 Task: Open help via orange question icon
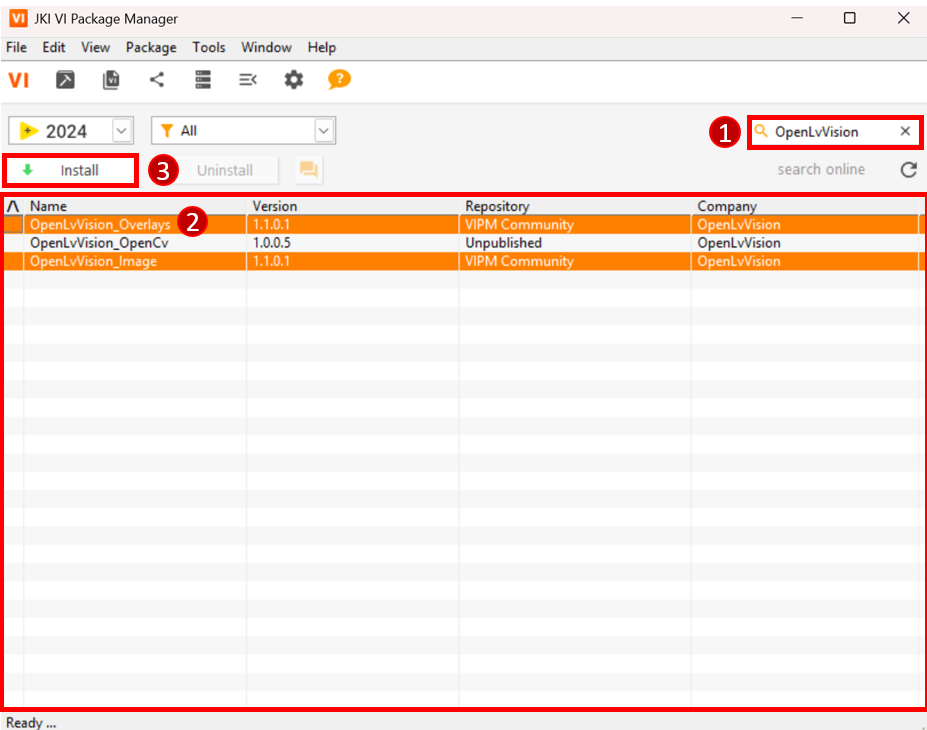[340, 79]
